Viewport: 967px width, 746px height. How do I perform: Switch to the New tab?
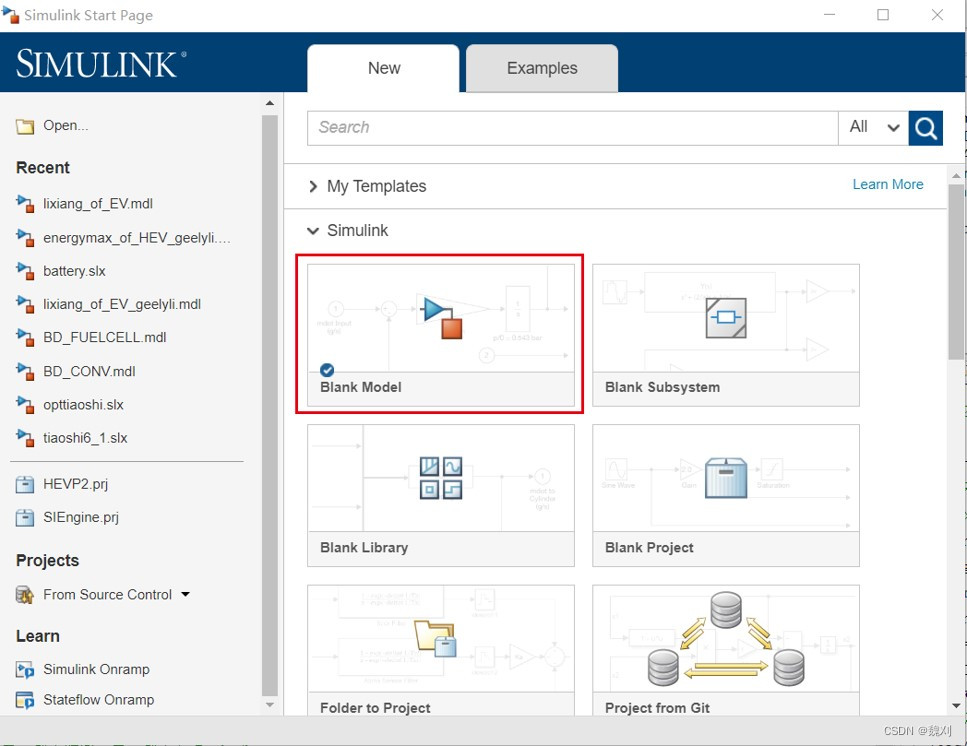tap(384, 68)
